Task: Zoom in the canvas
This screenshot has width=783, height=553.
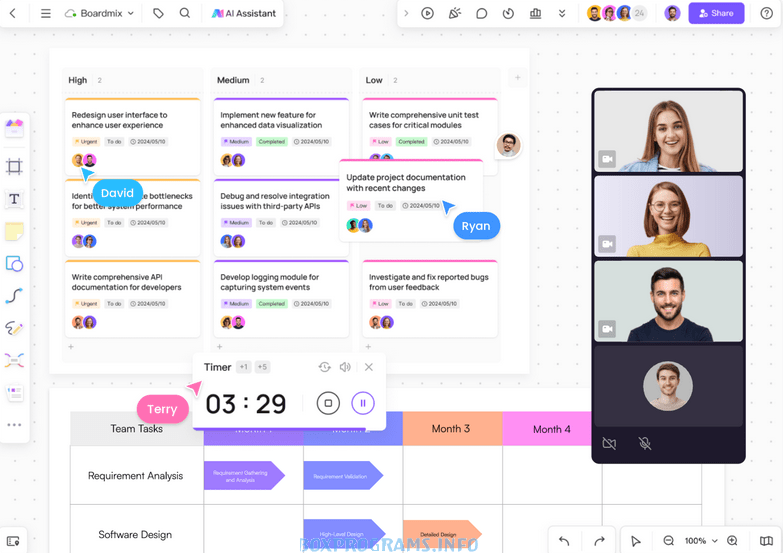Action: [732, 541]
